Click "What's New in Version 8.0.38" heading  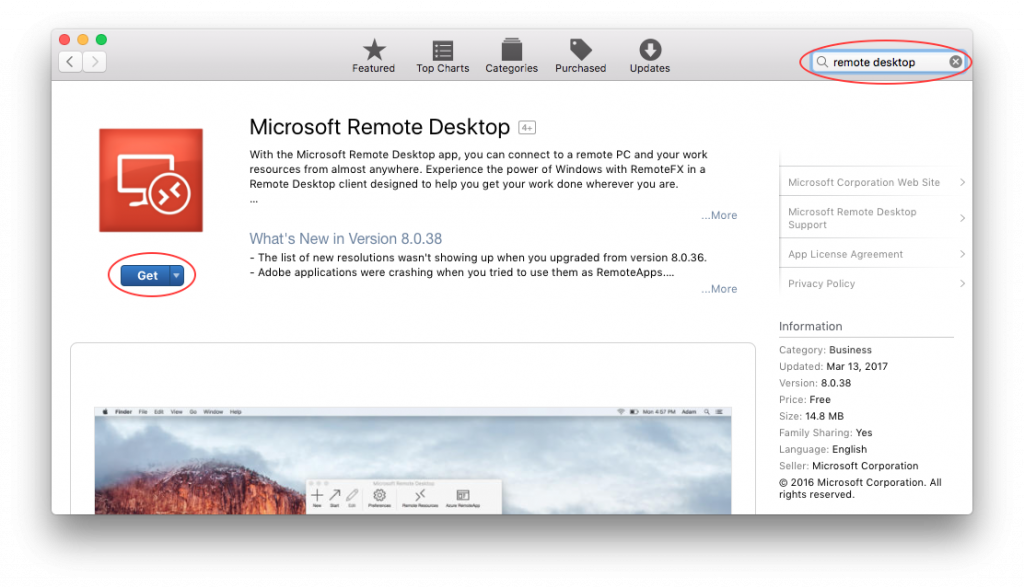pos(345,239)
